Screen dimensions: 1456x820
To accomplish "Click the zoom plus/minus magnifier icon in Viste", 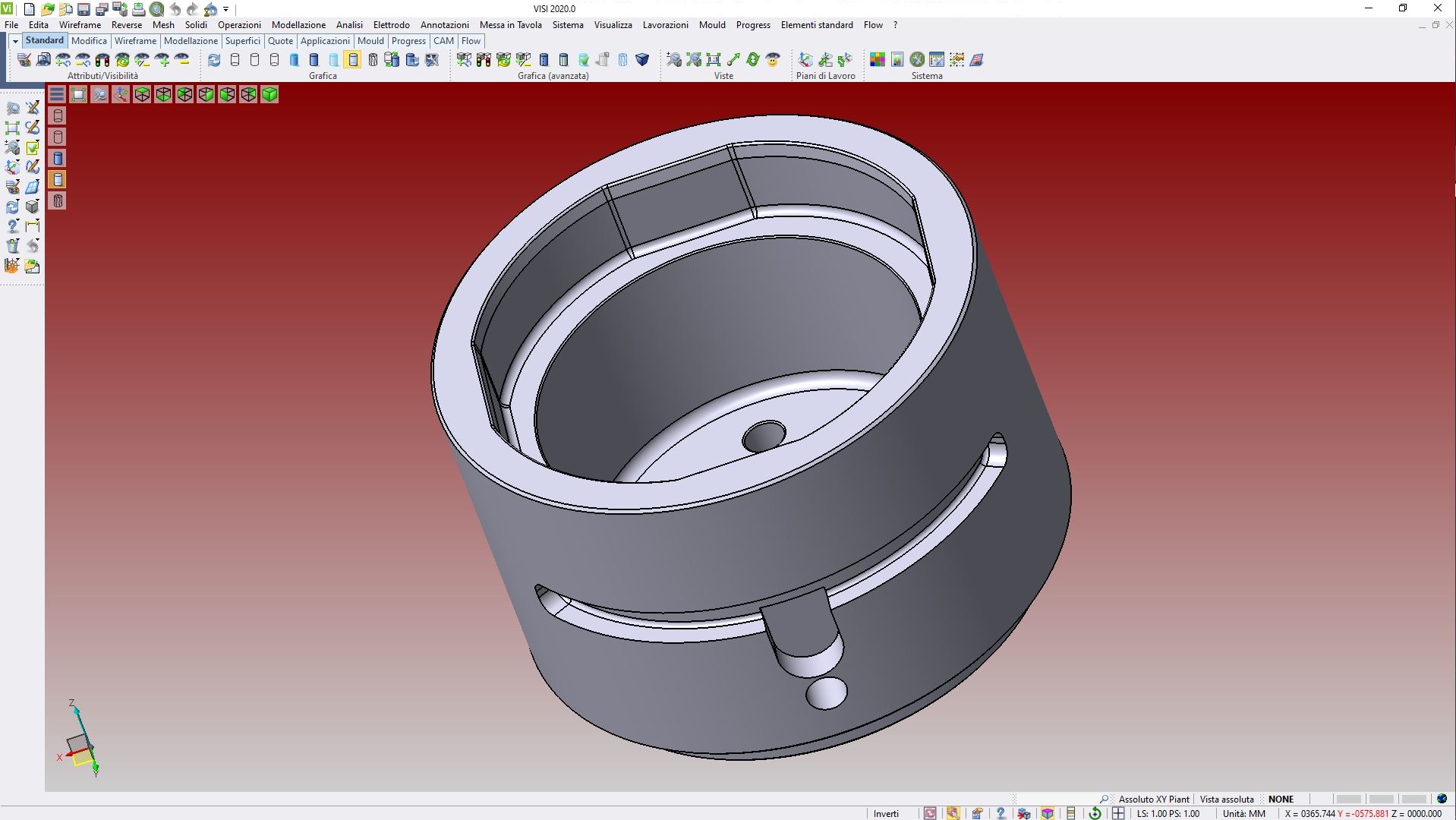I will click(x=674, y=60).
